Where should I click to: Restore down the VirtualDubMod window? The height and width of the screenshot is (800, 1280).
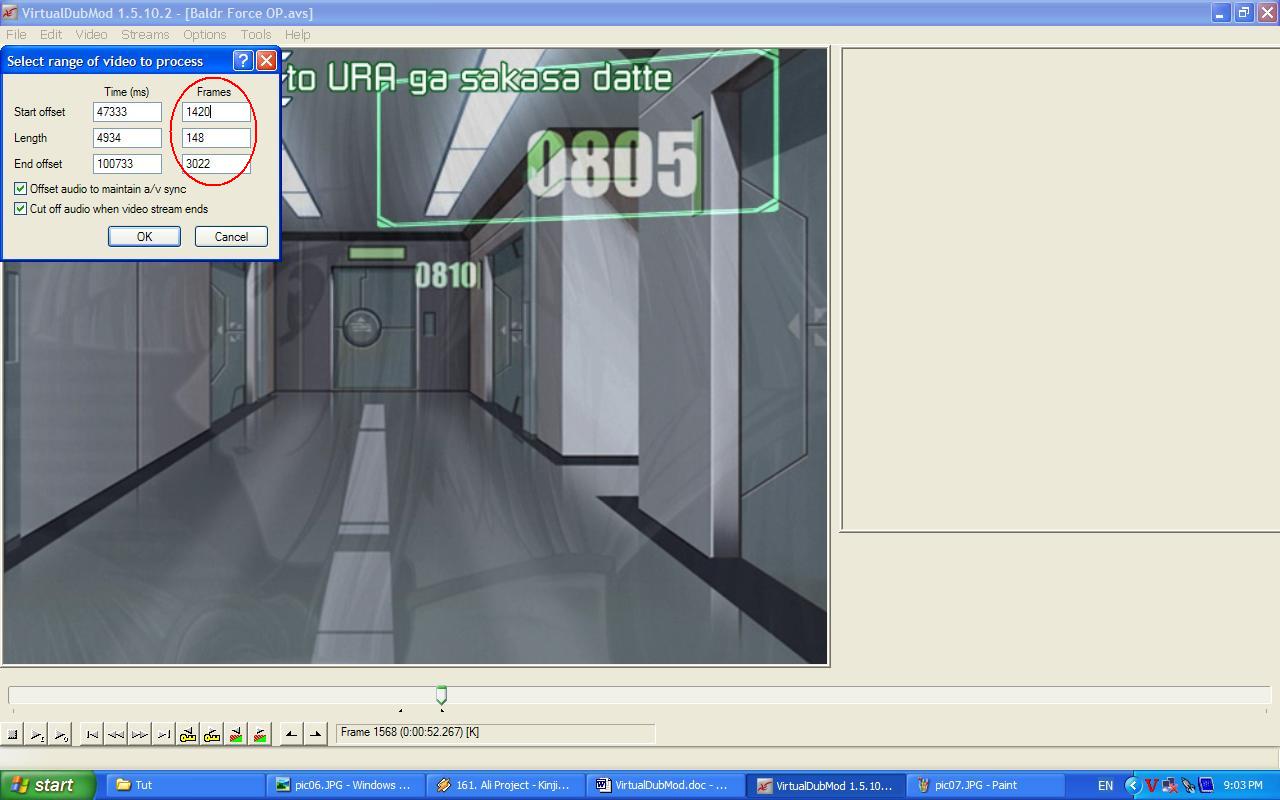1243,12
